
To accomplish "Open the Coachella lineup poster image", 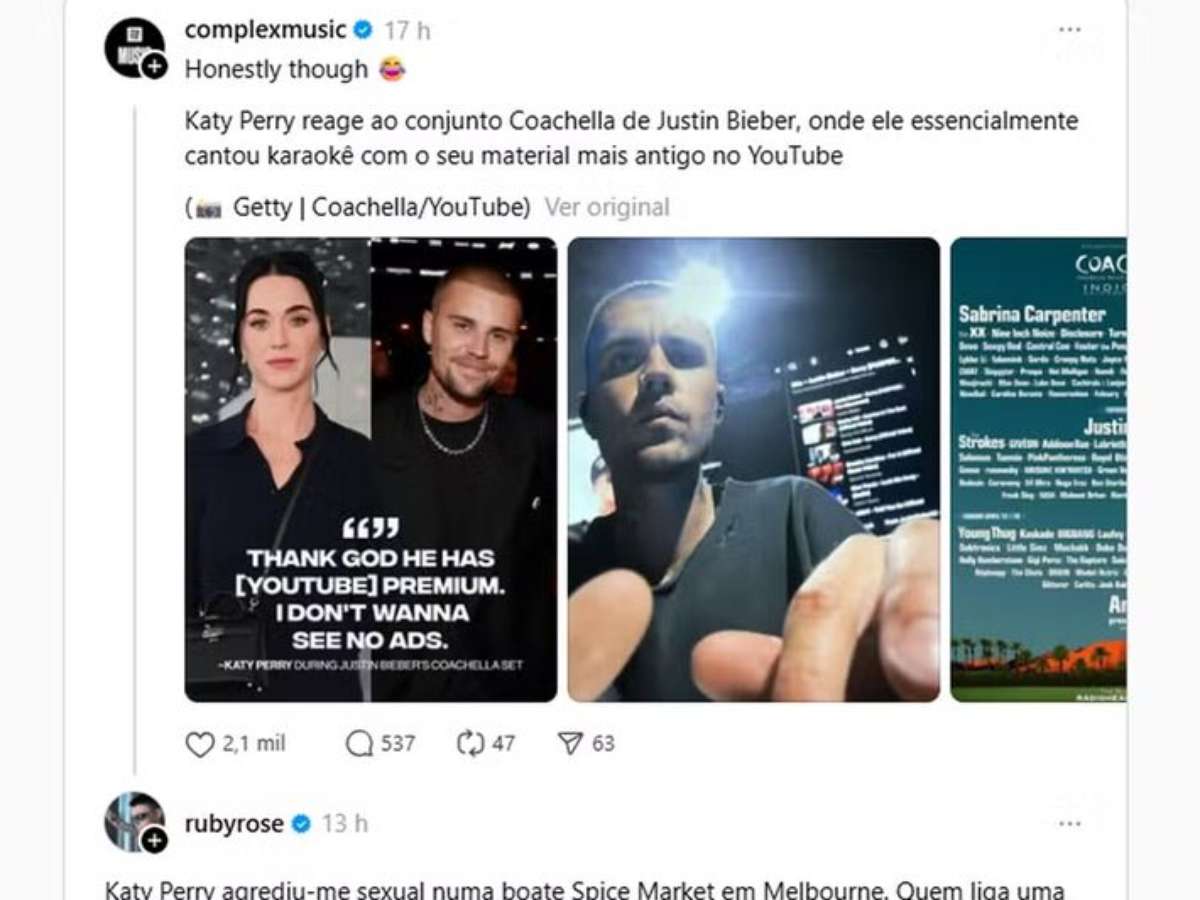I will coord(1038,469).
